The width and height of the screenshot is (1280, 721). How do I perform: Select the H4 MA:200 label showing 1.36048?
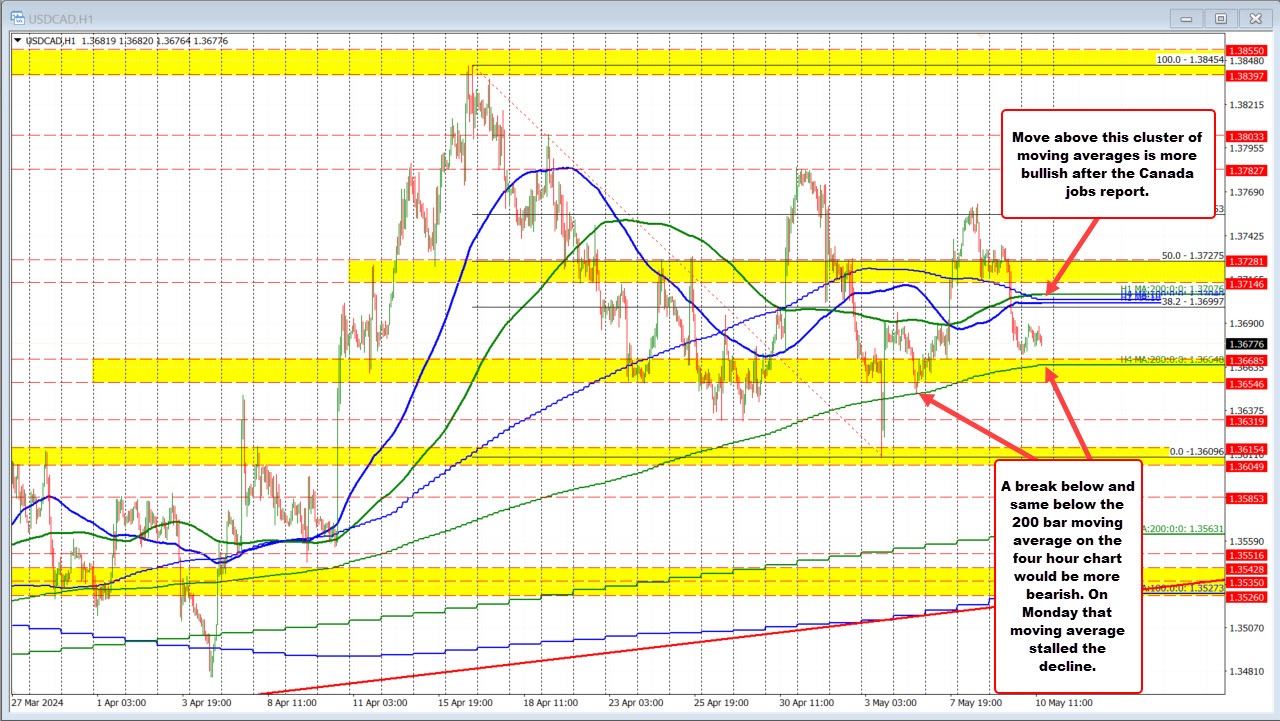pyautogui.click(x=1175, y=359)
